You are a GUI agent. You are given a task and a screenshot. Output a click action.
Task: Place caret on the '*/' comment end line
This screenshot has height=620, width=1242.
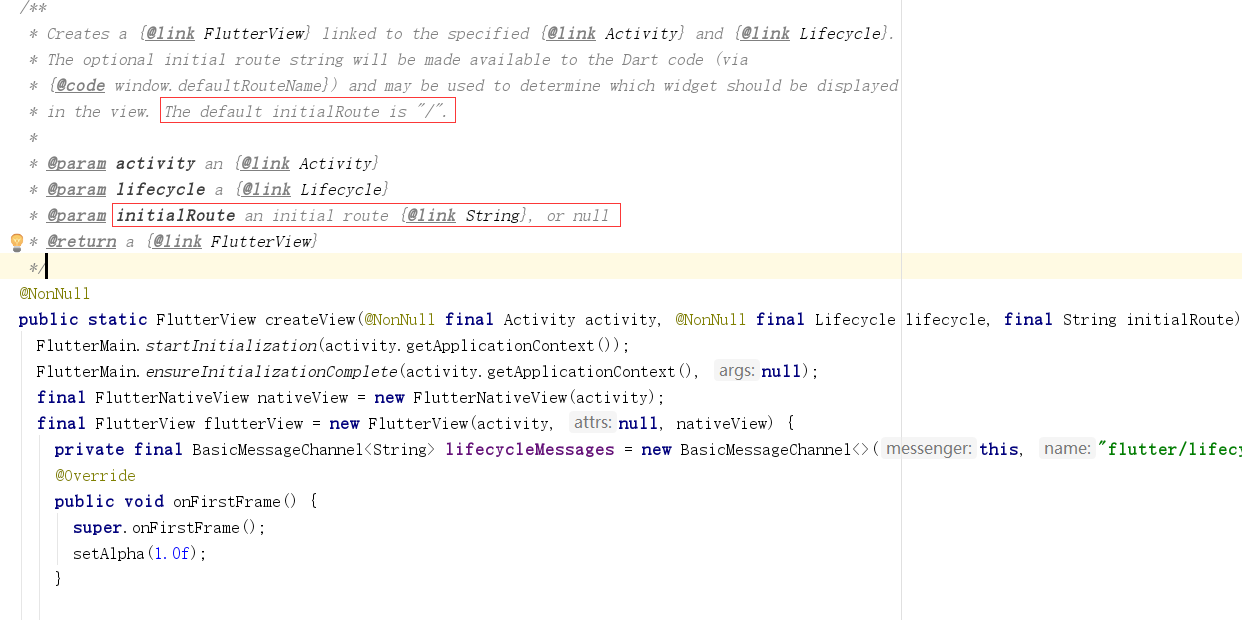37,268
